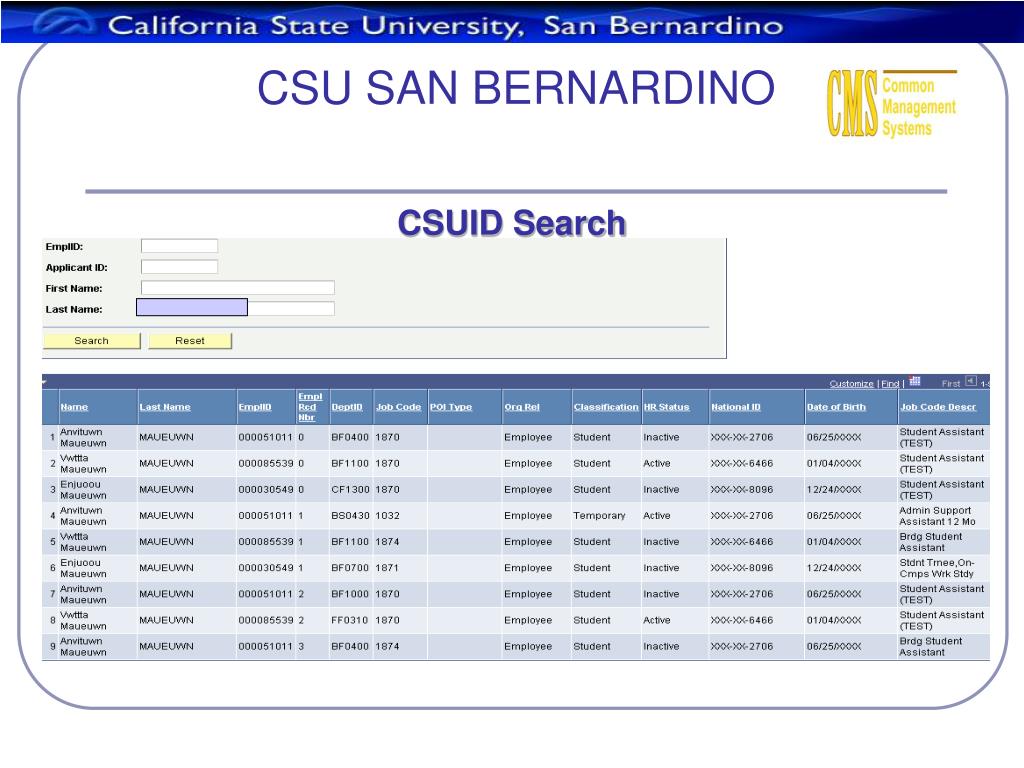
Task: Sort by the Job Code column header
Action: click(x=398, y=407)
